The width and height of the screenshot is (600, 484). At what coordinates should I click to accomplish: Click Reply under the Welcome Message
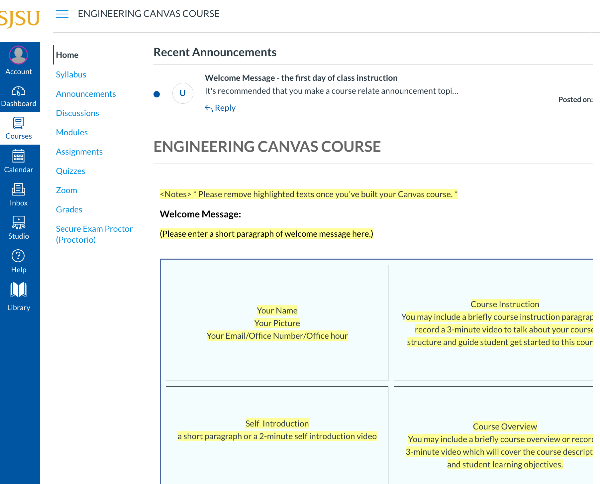[221, 108]
